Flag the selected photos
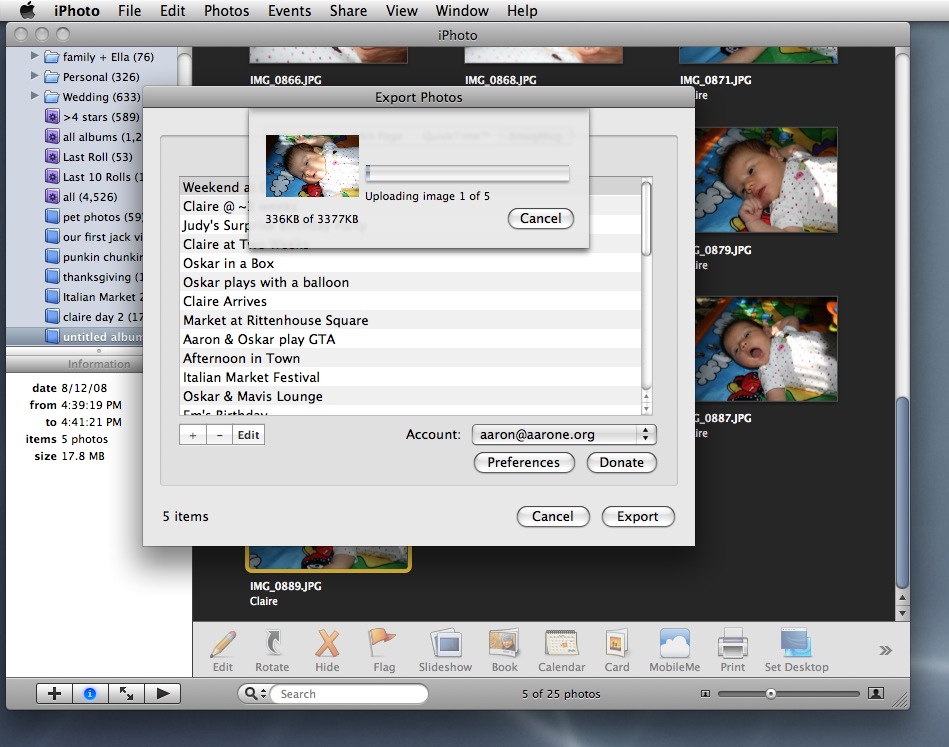Screen dimensions: 949x747 click(383, 644)
